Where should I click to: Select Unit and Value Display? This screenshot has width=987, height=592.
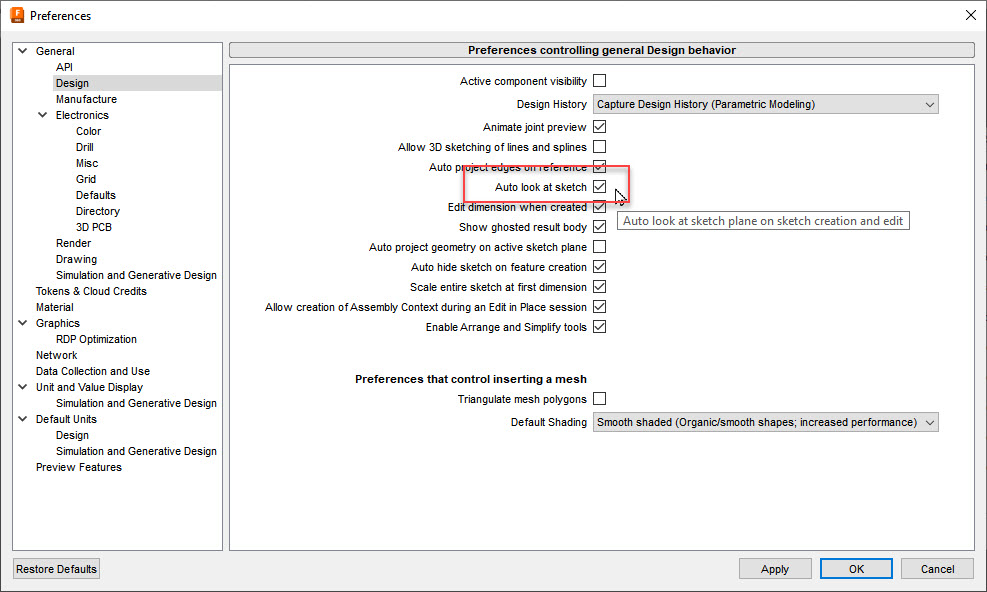[x=89, y=387]
